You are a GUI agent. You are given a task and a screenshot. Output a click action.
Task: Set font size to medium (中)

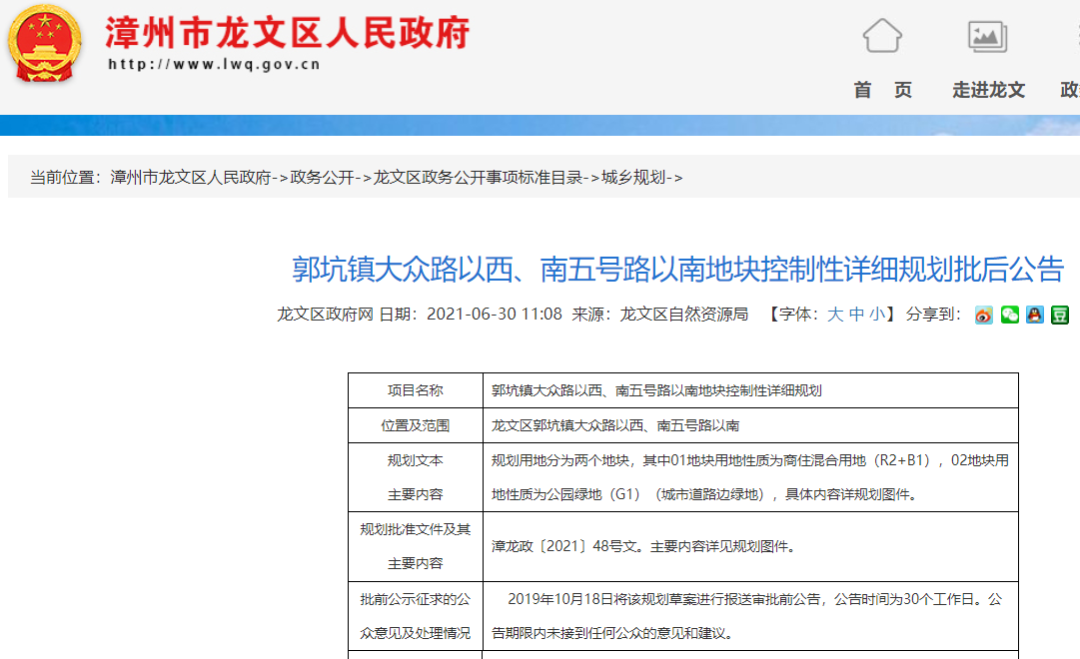tap(856, 314)
